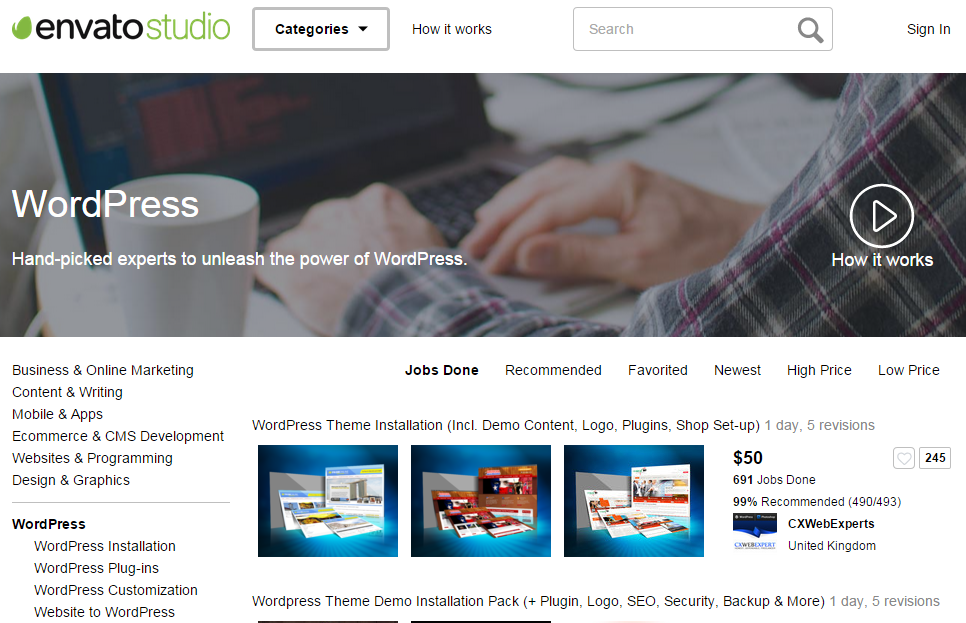The height and width of the screenshot is (623, 966).
Task: Open the How it works header link
Action: [x=452, y=29]
